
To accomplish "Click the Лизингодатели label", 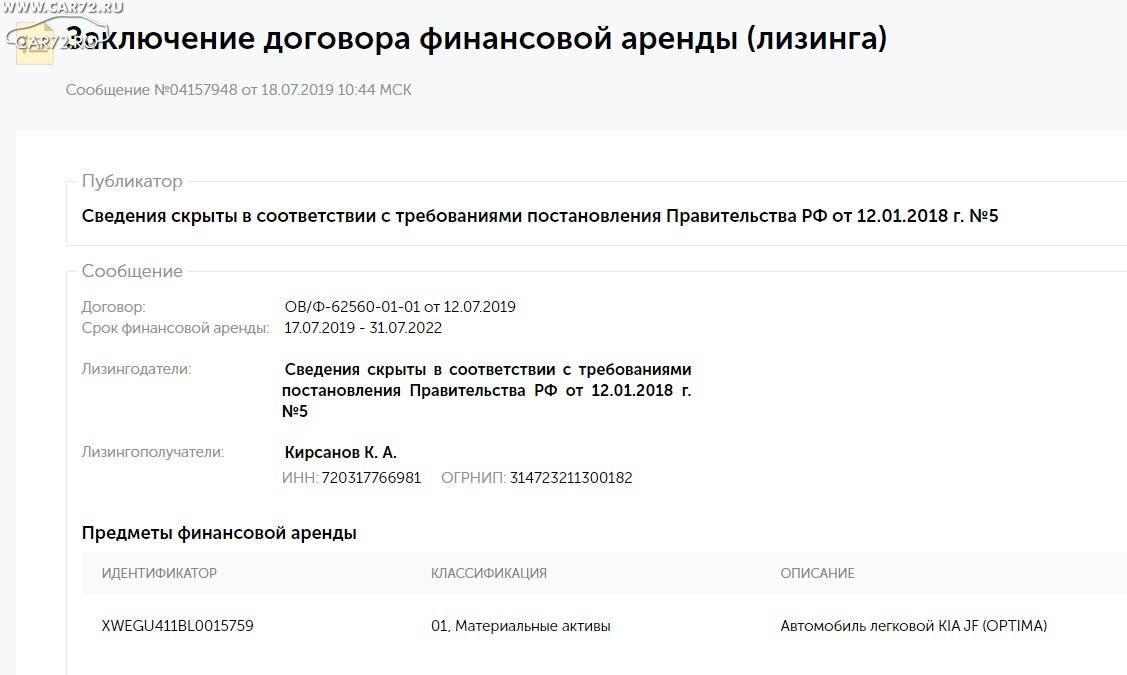I will pos(137,369).
